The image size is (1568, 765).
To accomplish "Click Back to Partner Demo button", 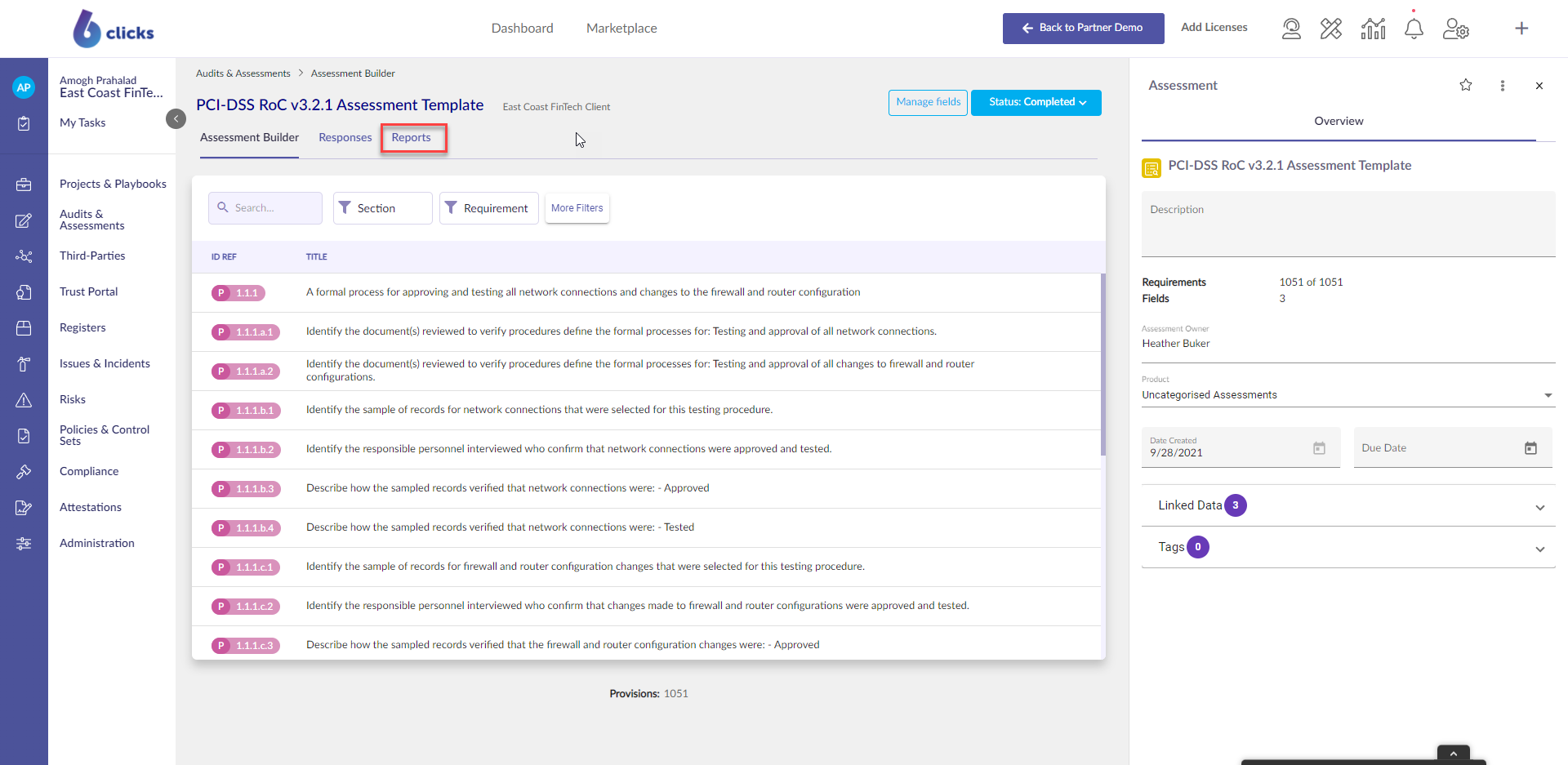I will (x=1084, y=29).
